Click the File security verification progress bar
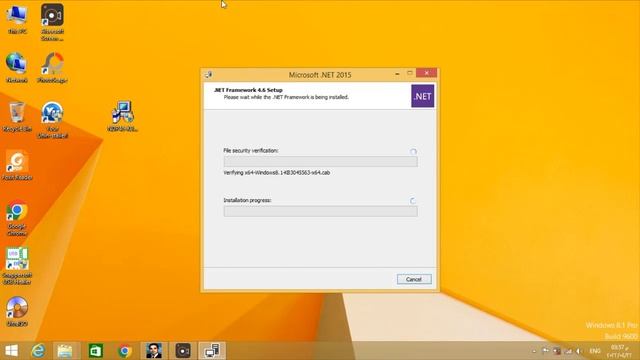 [x=320, y=162]
